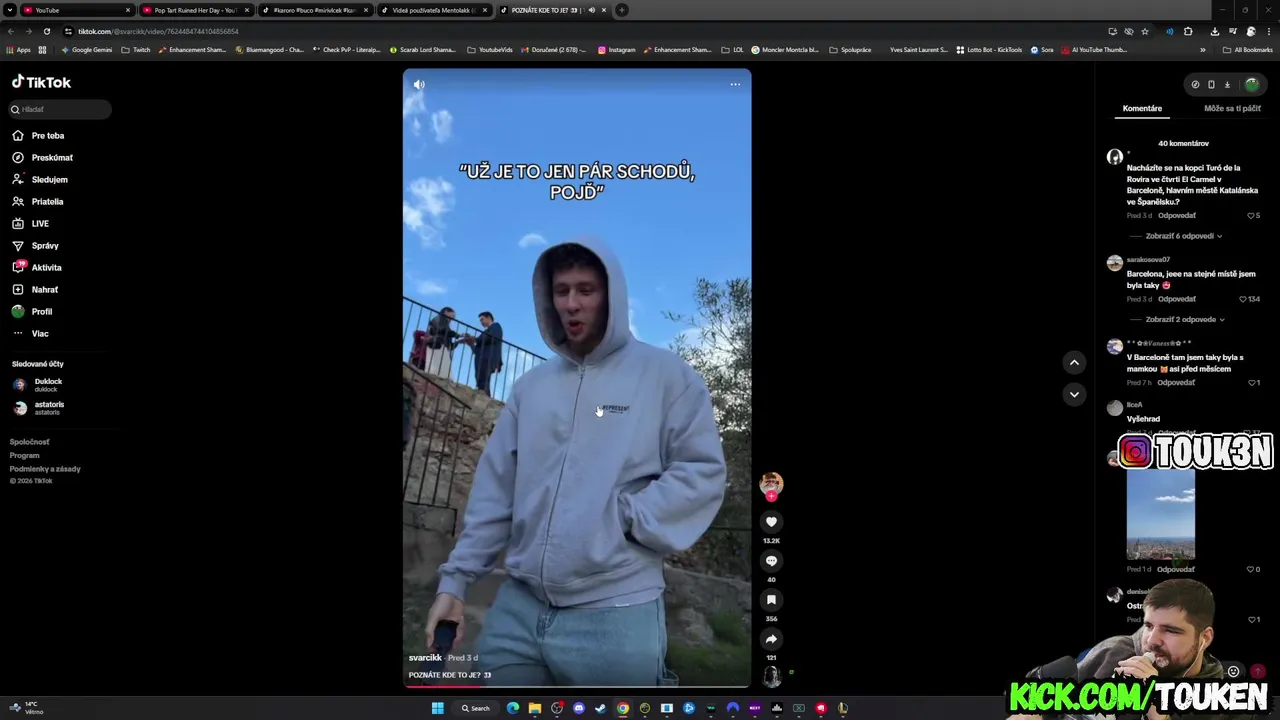Seek the video progress bar

click(x=577, y=687)
